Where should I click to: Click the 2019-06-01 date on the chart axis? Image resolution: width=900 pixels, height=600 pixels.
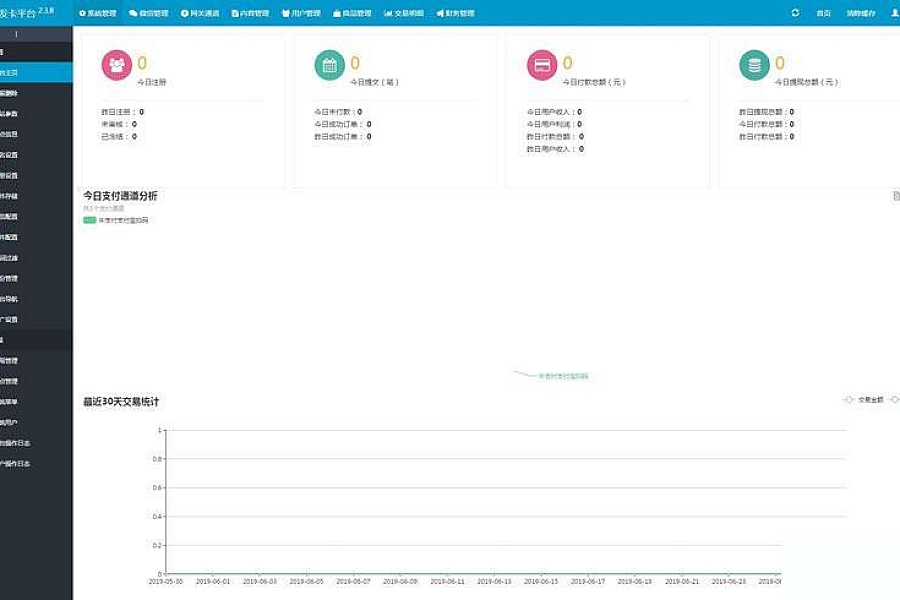point(213,582)
